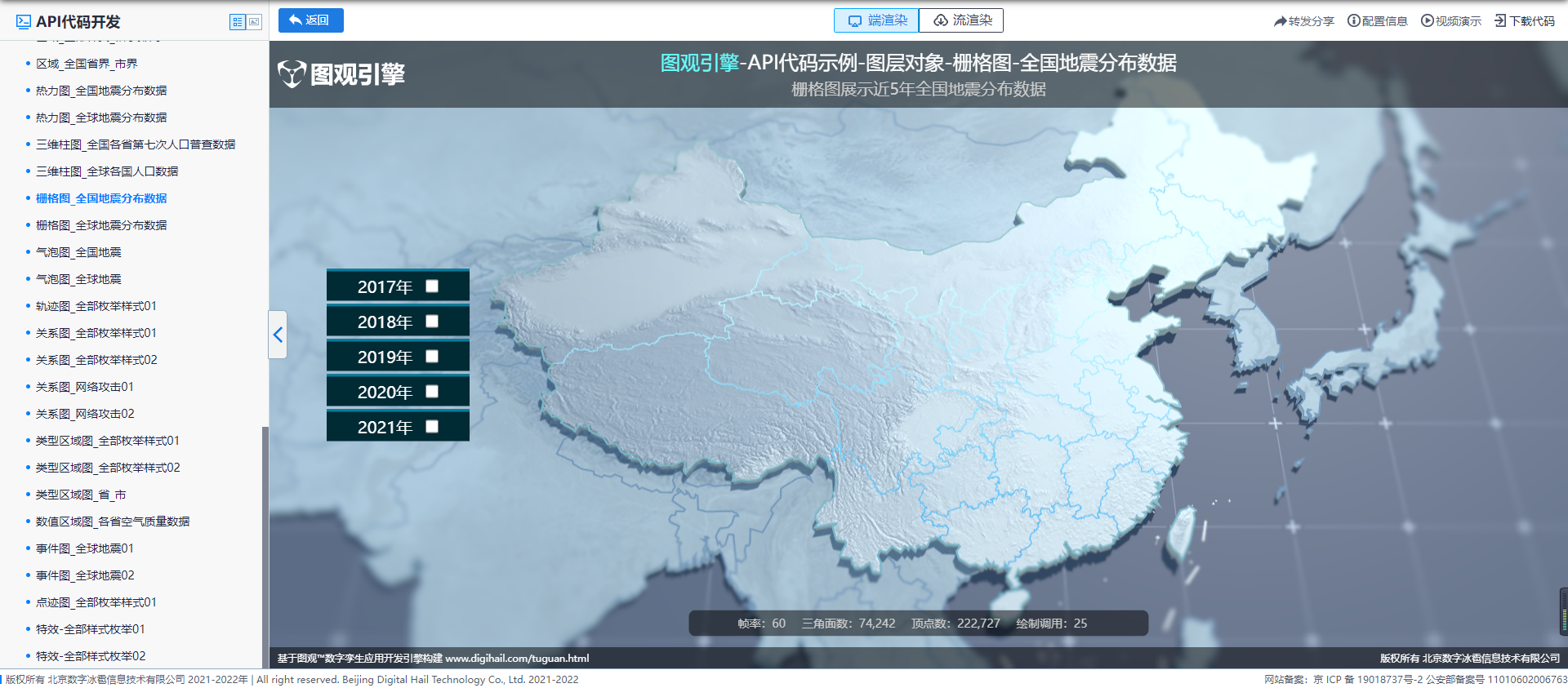Open 点迹图_全部枚举样式01 example

[x=96, y=602]
